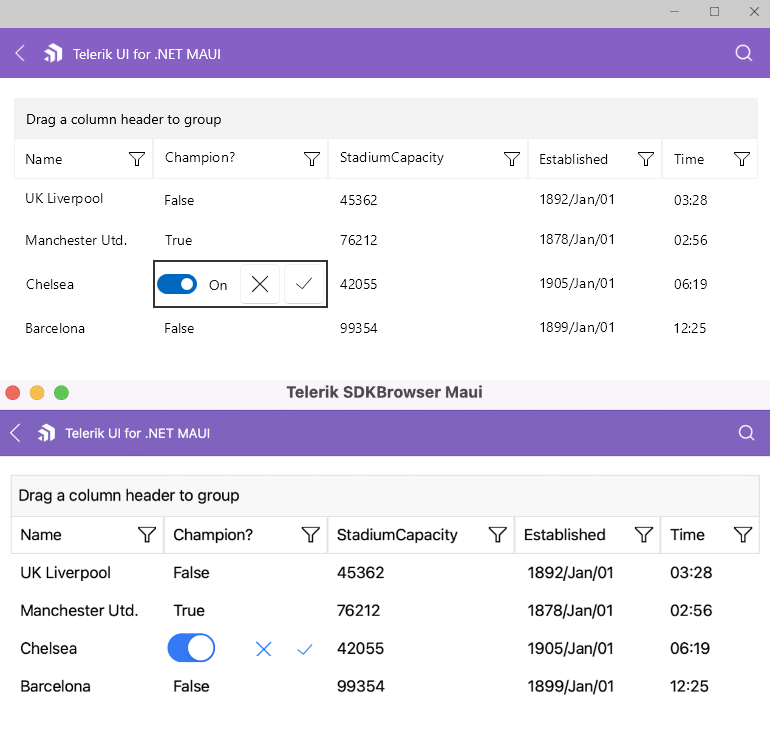Filter StadiumCapacity column in top window
The height and width of the screenshot is (740, 770).
click(x=512, y=159)
